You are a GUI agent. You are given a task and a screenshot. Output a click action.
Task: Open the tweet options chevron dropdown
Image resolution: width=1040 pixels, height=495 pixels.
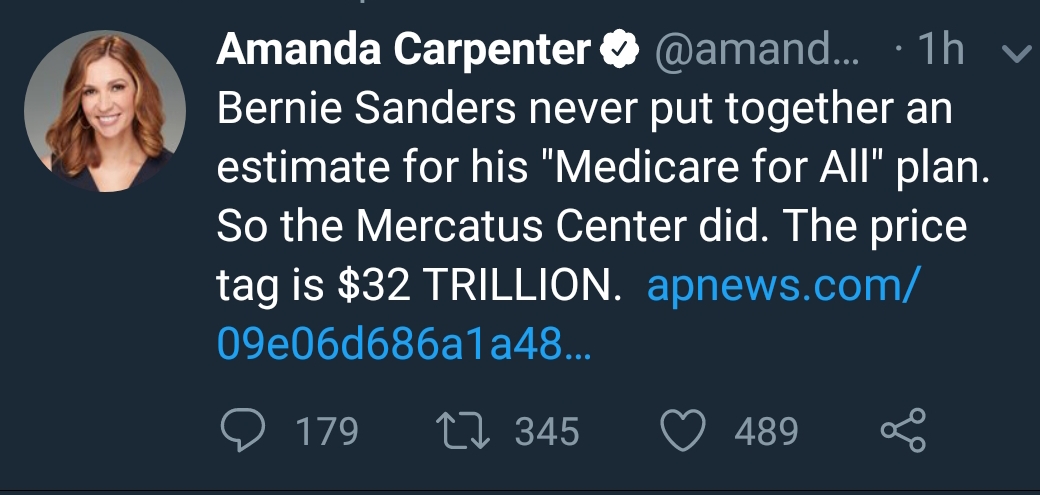click(x=1014, y=55)
